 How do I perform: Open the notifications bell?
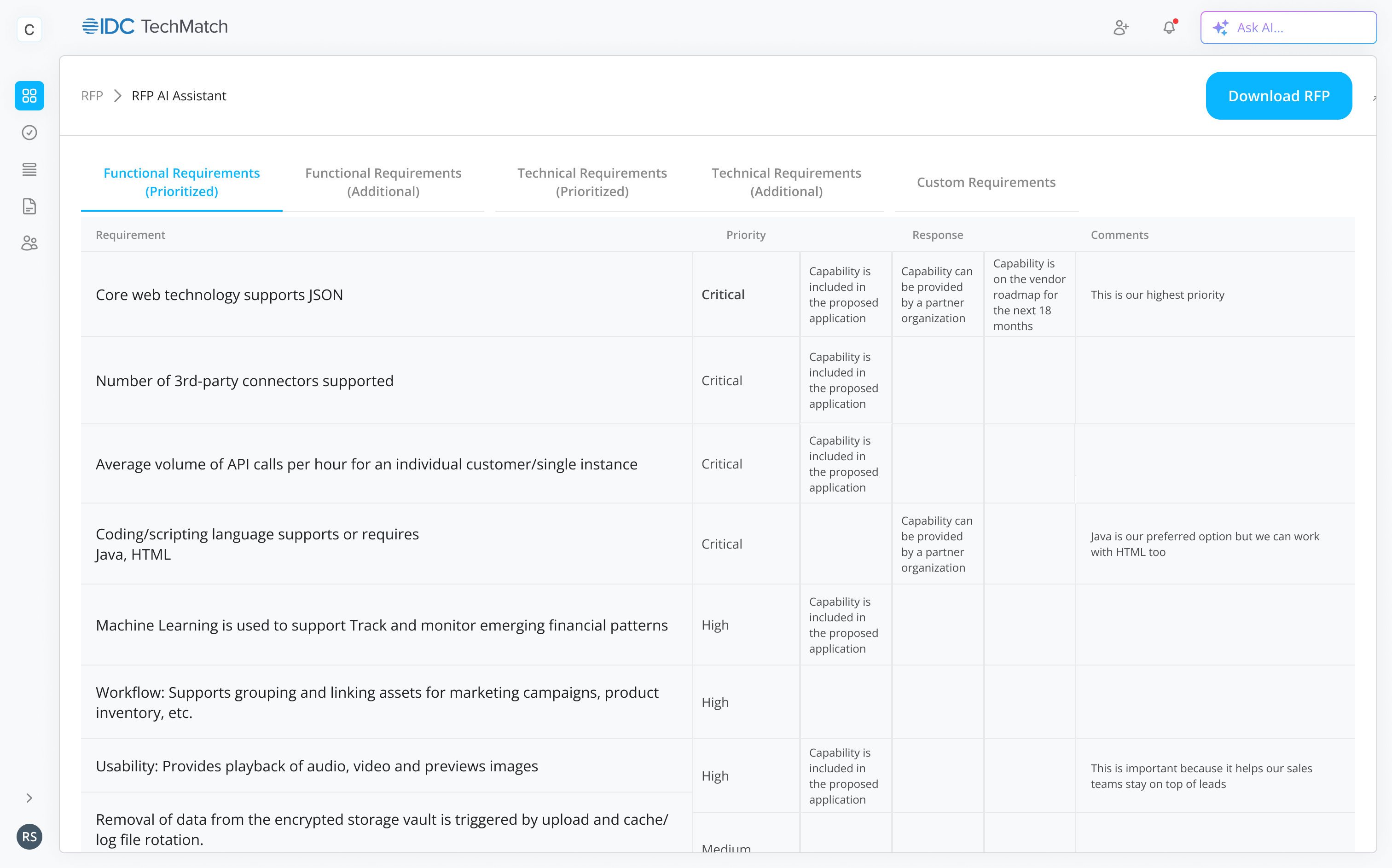tap(1169, 28)
